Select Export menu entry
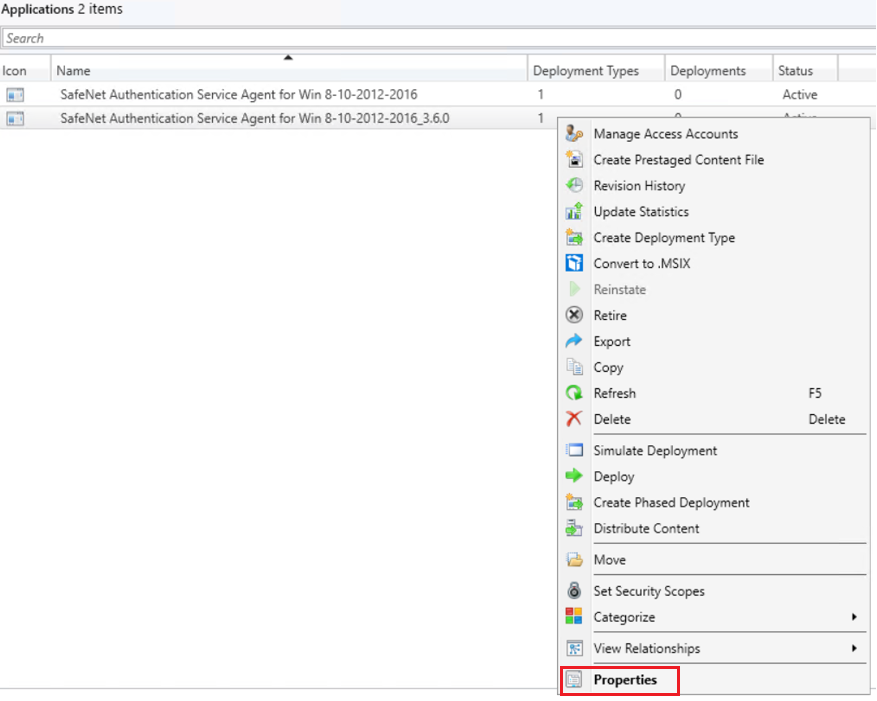 (714, 341)
